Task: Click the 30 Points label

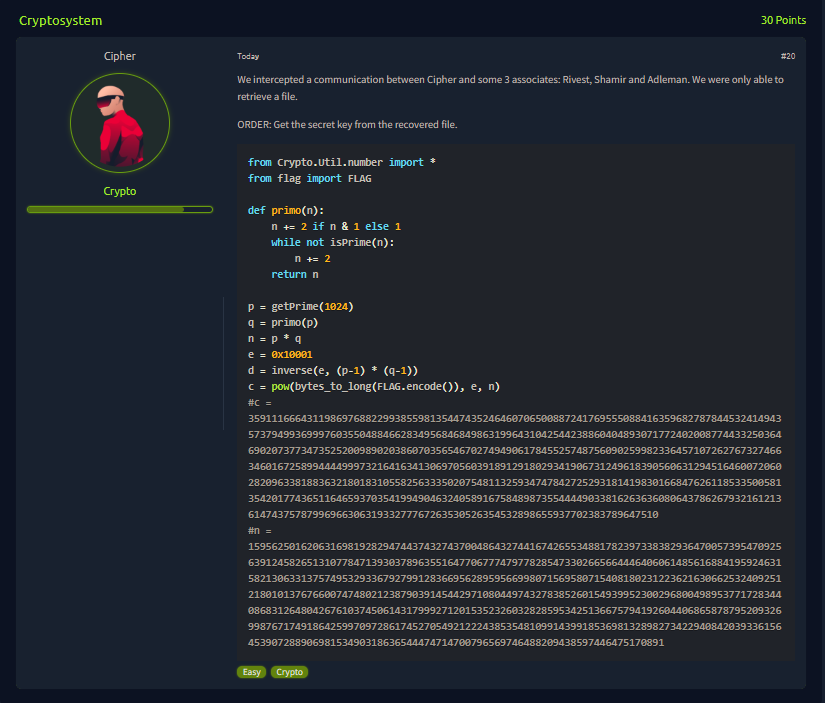Action: coord(783,20)
